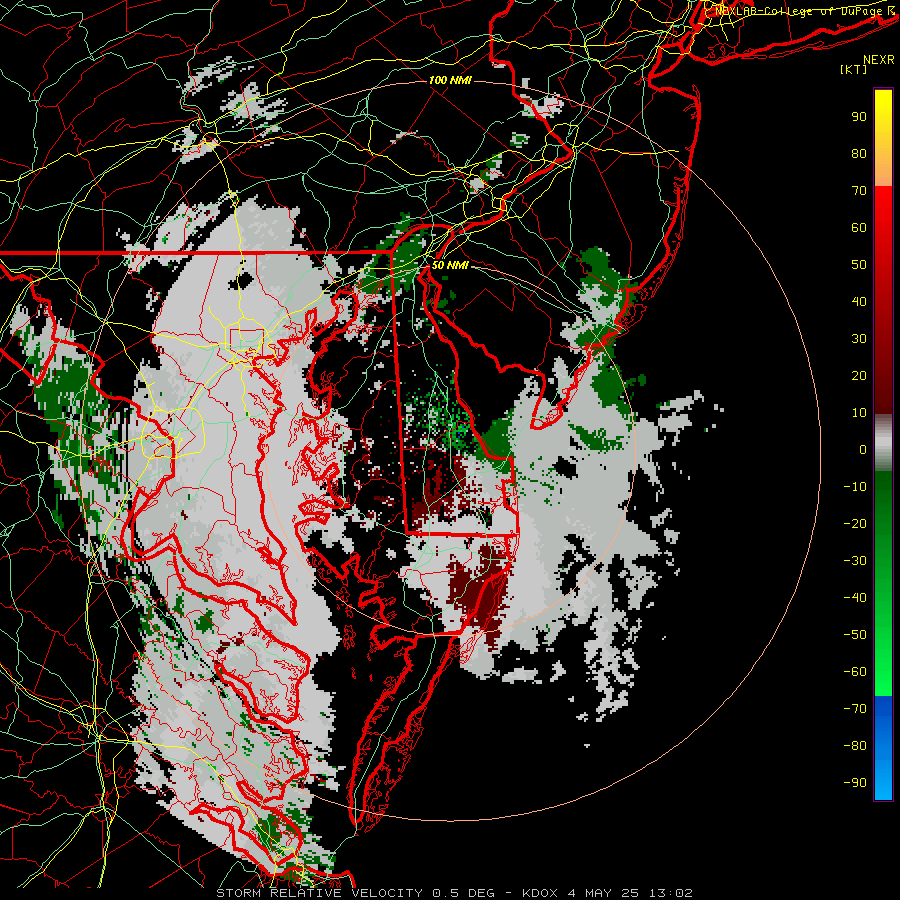Click the 90 value on velocity scale
900x900 pixels.
[x=859, y=117]
